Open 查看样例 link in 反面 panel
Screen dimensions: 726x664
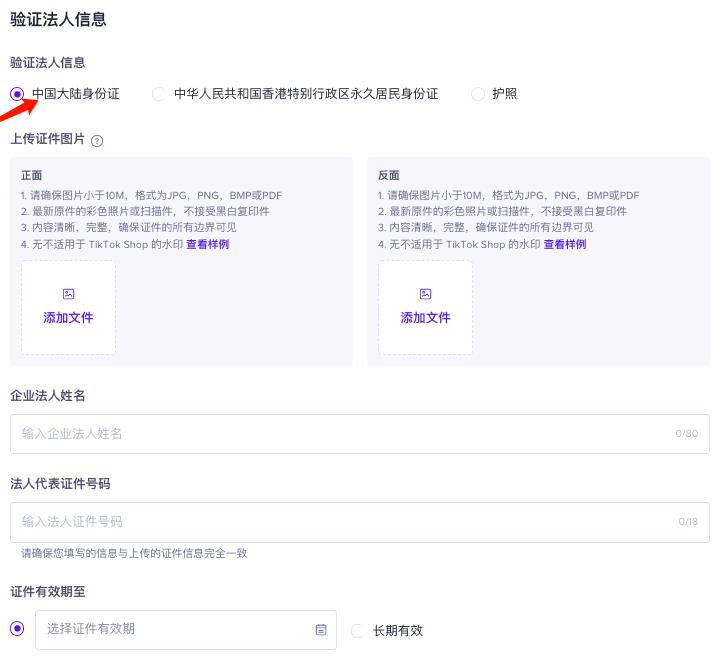565,244
